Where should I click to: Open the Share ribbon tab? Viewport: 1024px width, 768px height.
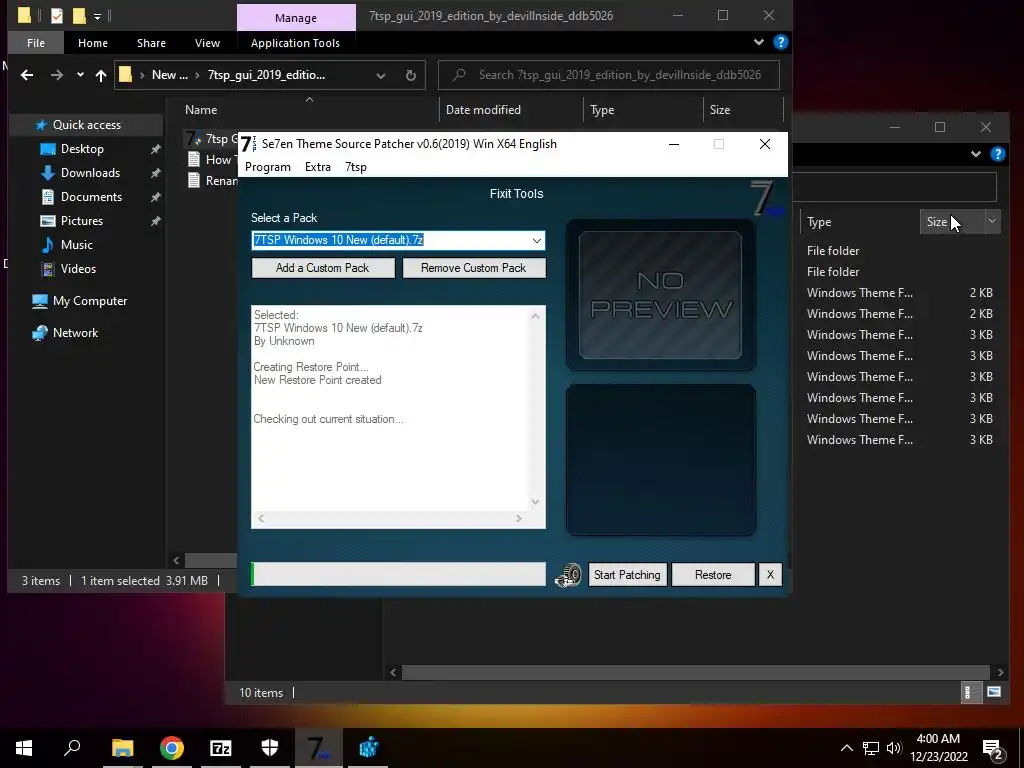152,42
